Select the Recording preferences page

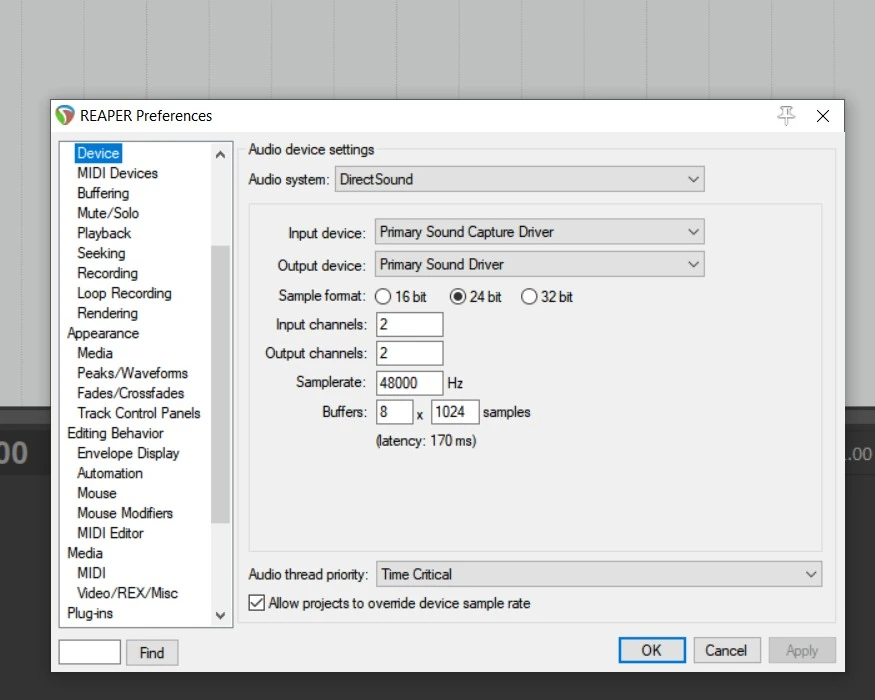(x=108, y=273)
